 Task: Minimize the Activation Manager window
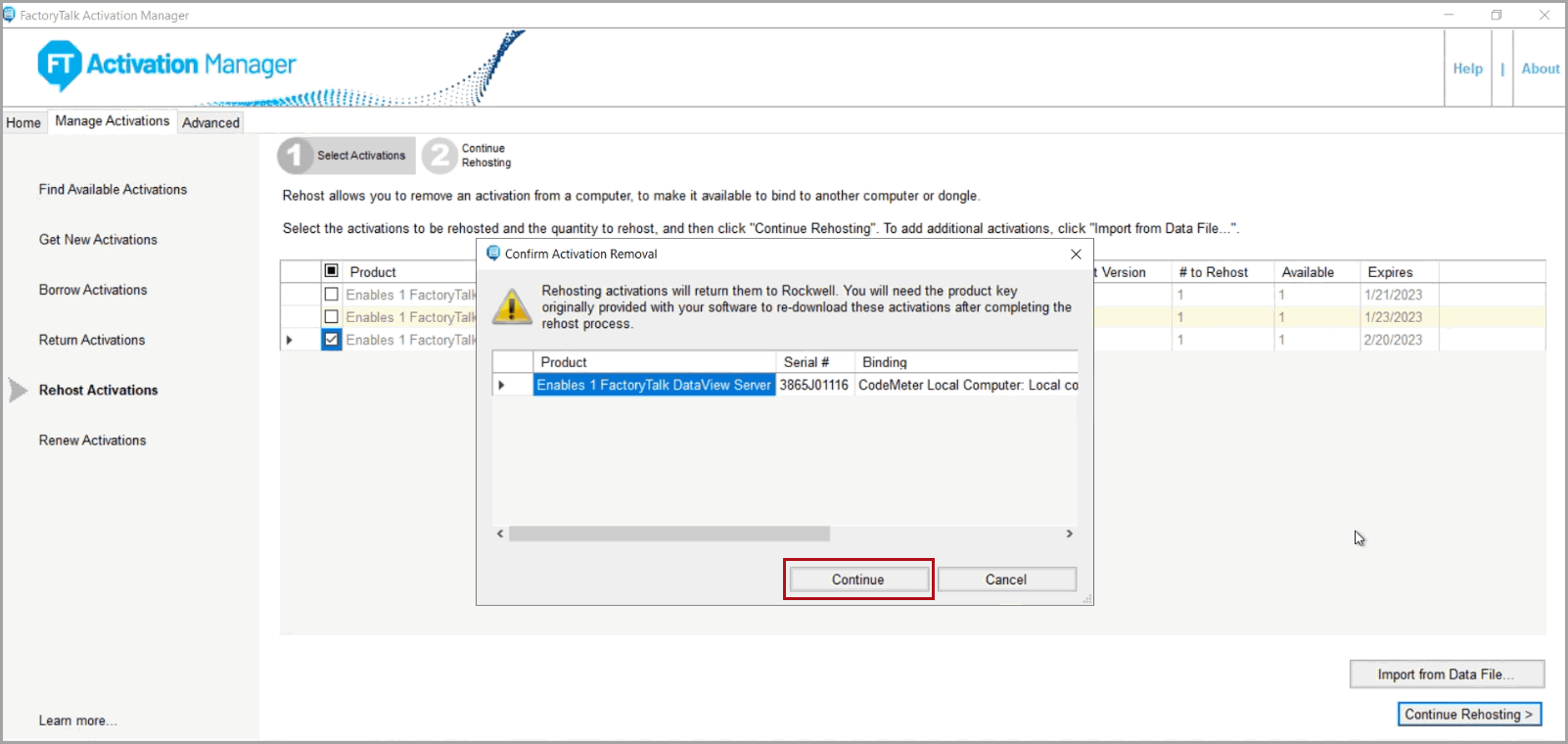pos(1449,15)
